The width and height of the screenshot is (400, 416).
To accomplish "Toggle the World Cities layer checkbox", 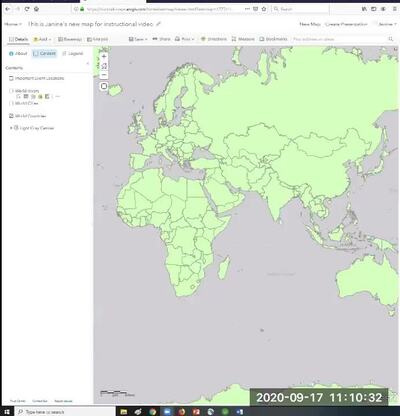I will [x=11, y=103].
